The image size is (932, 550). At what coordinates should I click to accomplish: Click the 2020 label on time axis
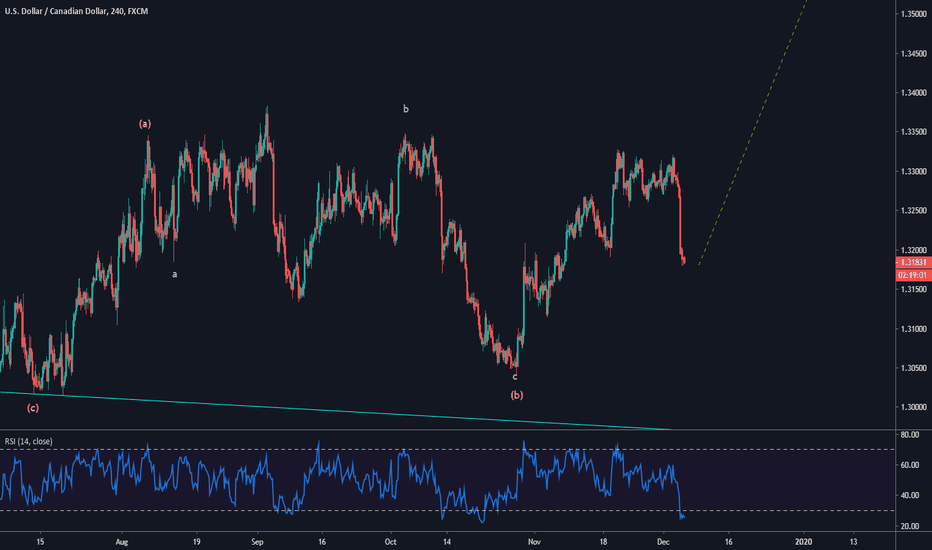click(803, 541)
